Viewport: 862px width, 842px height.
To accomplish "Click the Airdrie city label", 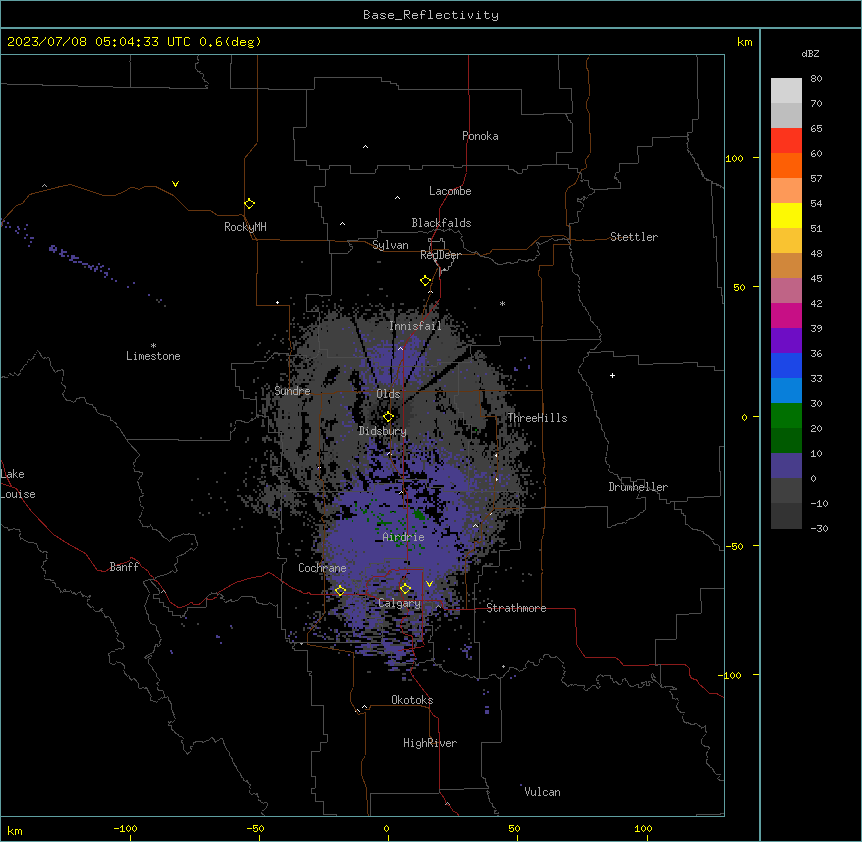I will coord(404,537).
